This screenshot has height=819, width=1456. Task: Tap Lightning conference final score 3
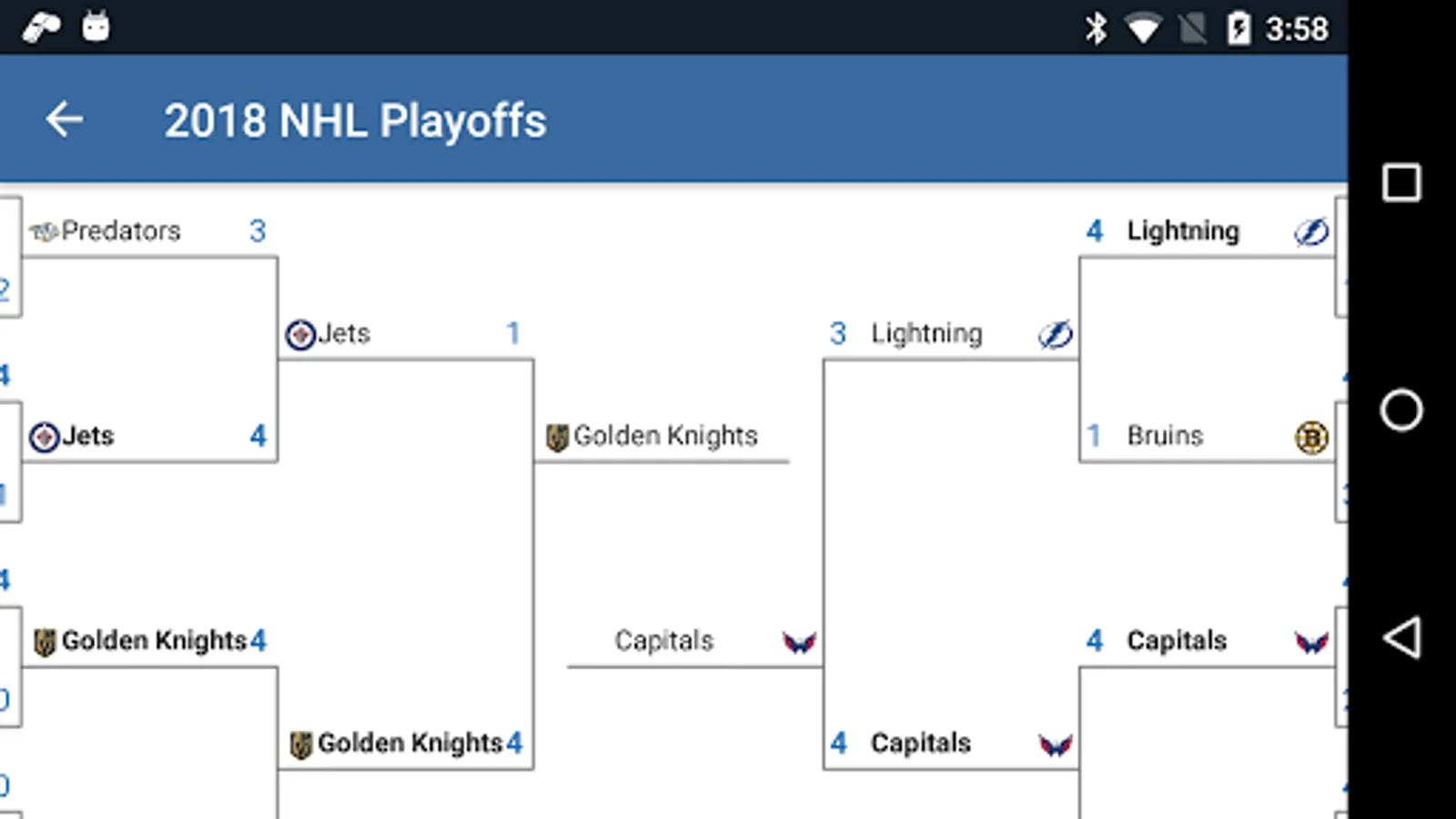(838, 333)
